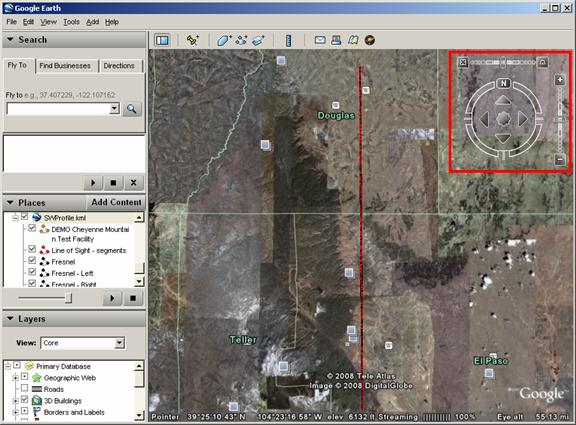The height and width of the screenshot is (425, 576).
Task: Toggle the Borders and Labels checkbox
Action: pyautogui.click(x=25, y=410)
